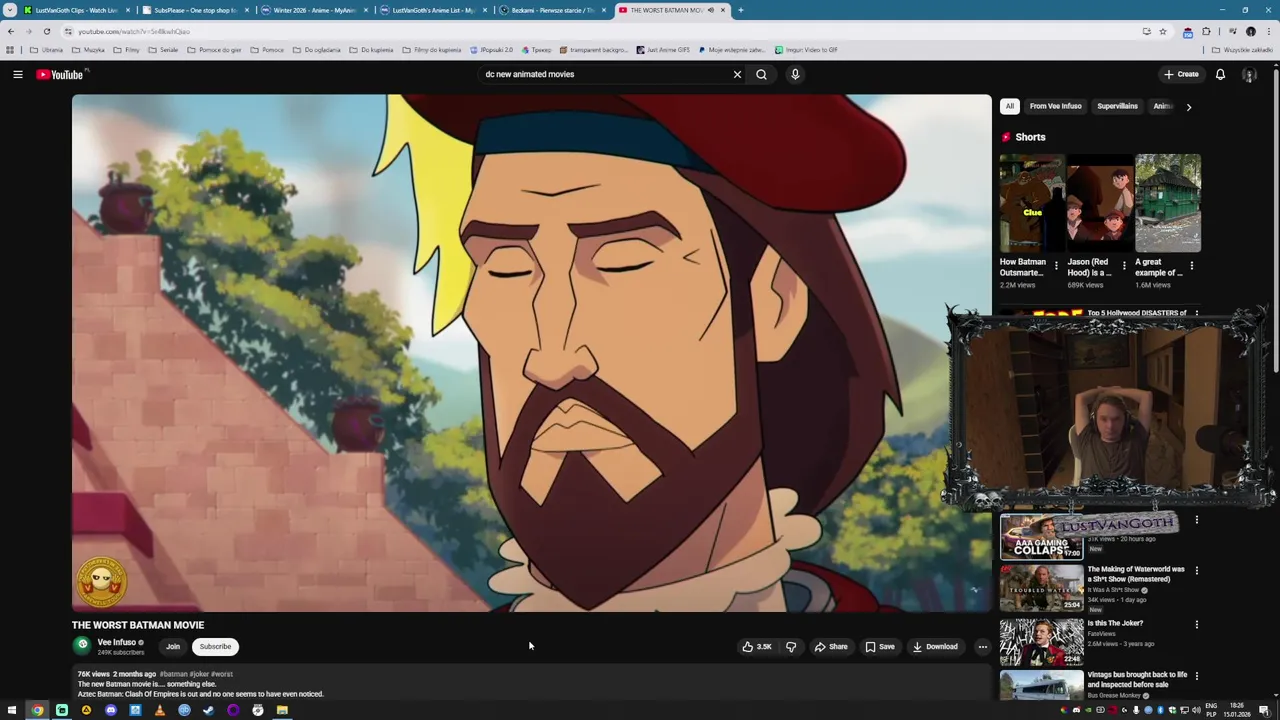Like the video (3.5K thumbs up)
Screen dimensions: 1280x720
[756, 646]
